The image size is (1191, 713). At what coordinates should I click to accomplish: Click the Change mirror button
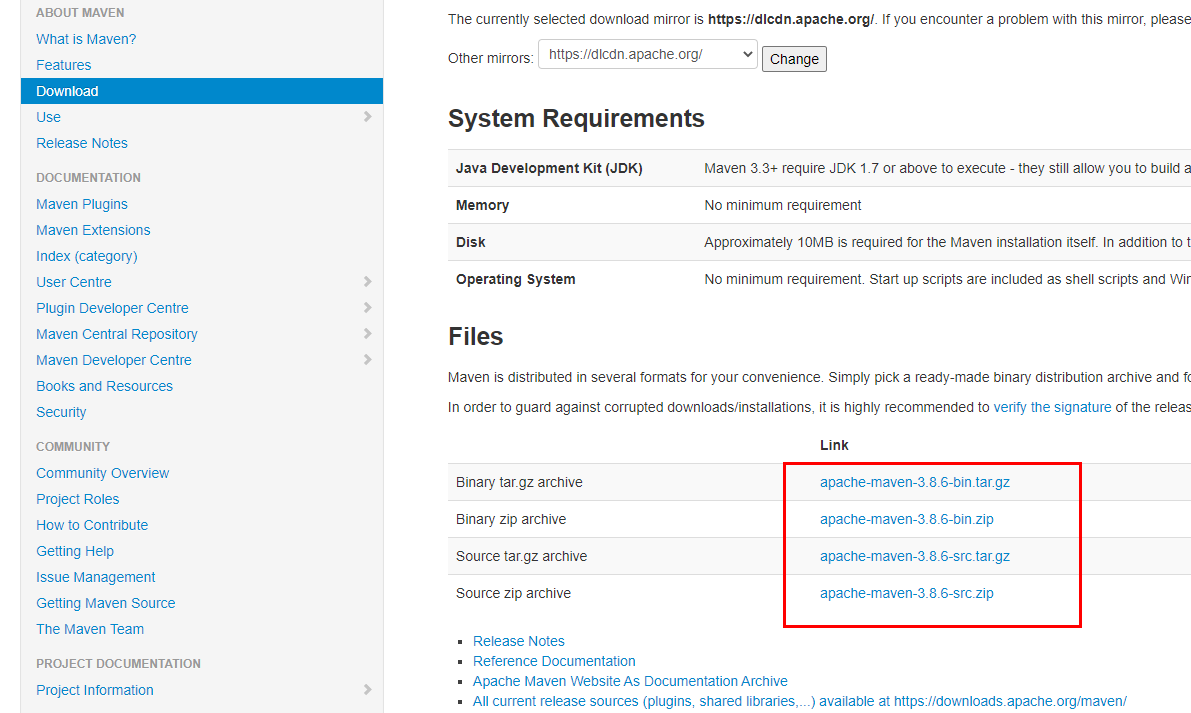pyautogui.click(x=794, y=59)
